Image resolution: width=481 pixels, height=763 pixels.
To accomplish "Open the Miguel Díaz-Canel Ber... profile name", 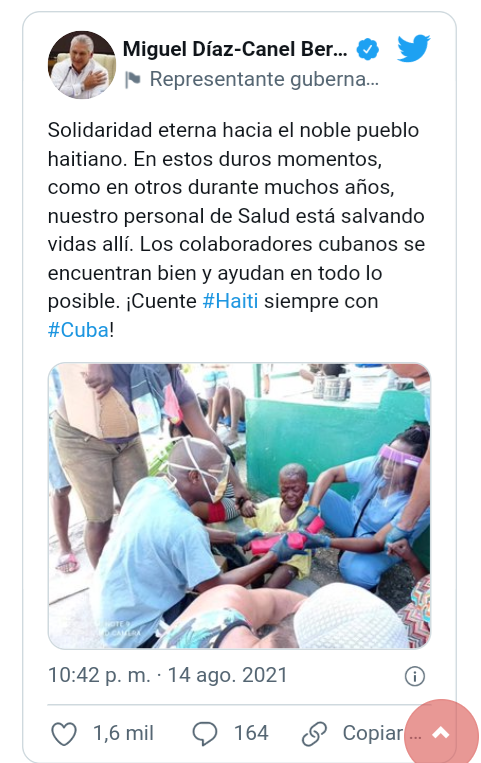I will click(235, 49).
